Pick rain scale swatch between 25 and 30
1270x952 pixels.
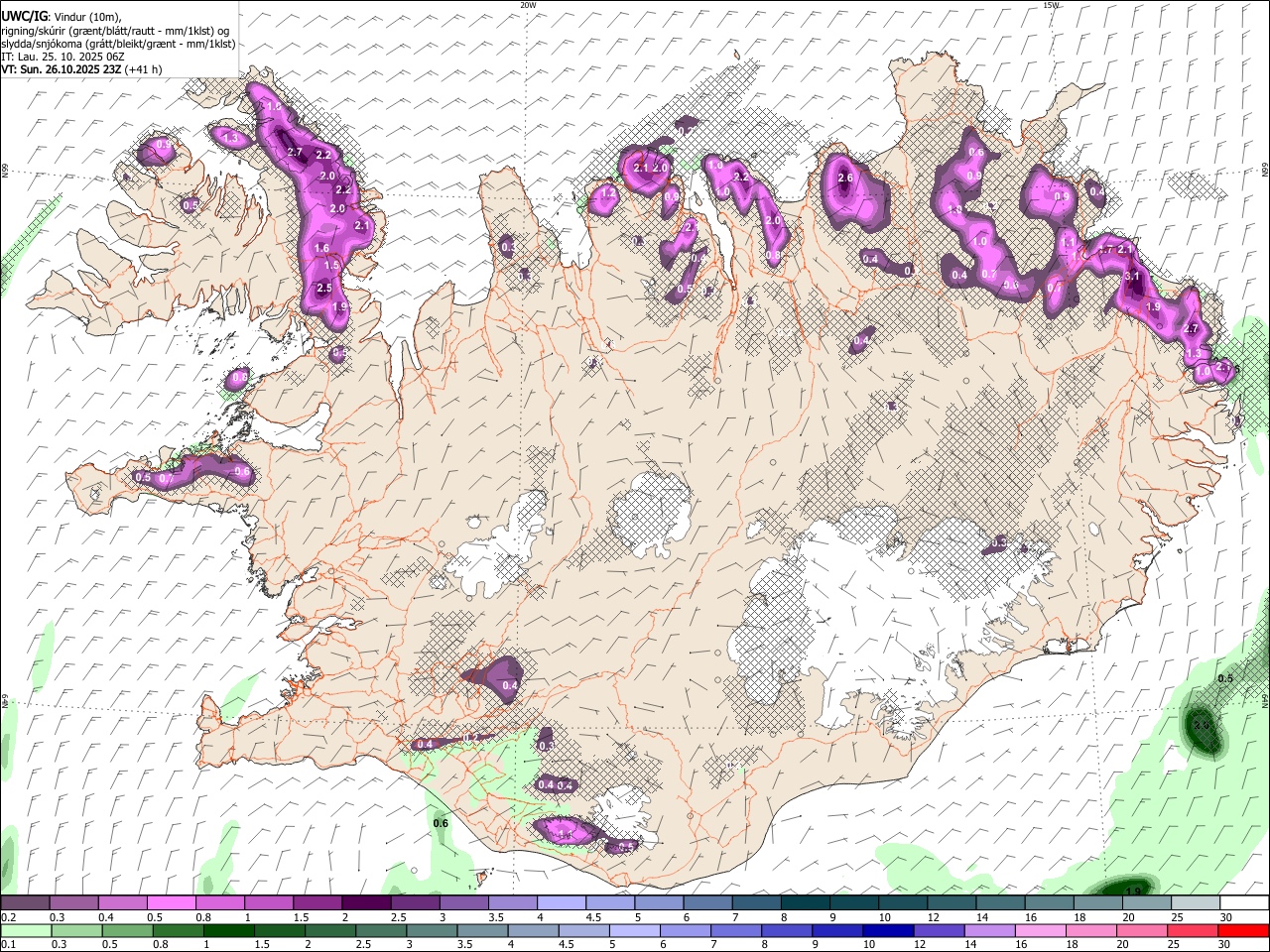pyautogui.click(x=1194, y=931)
